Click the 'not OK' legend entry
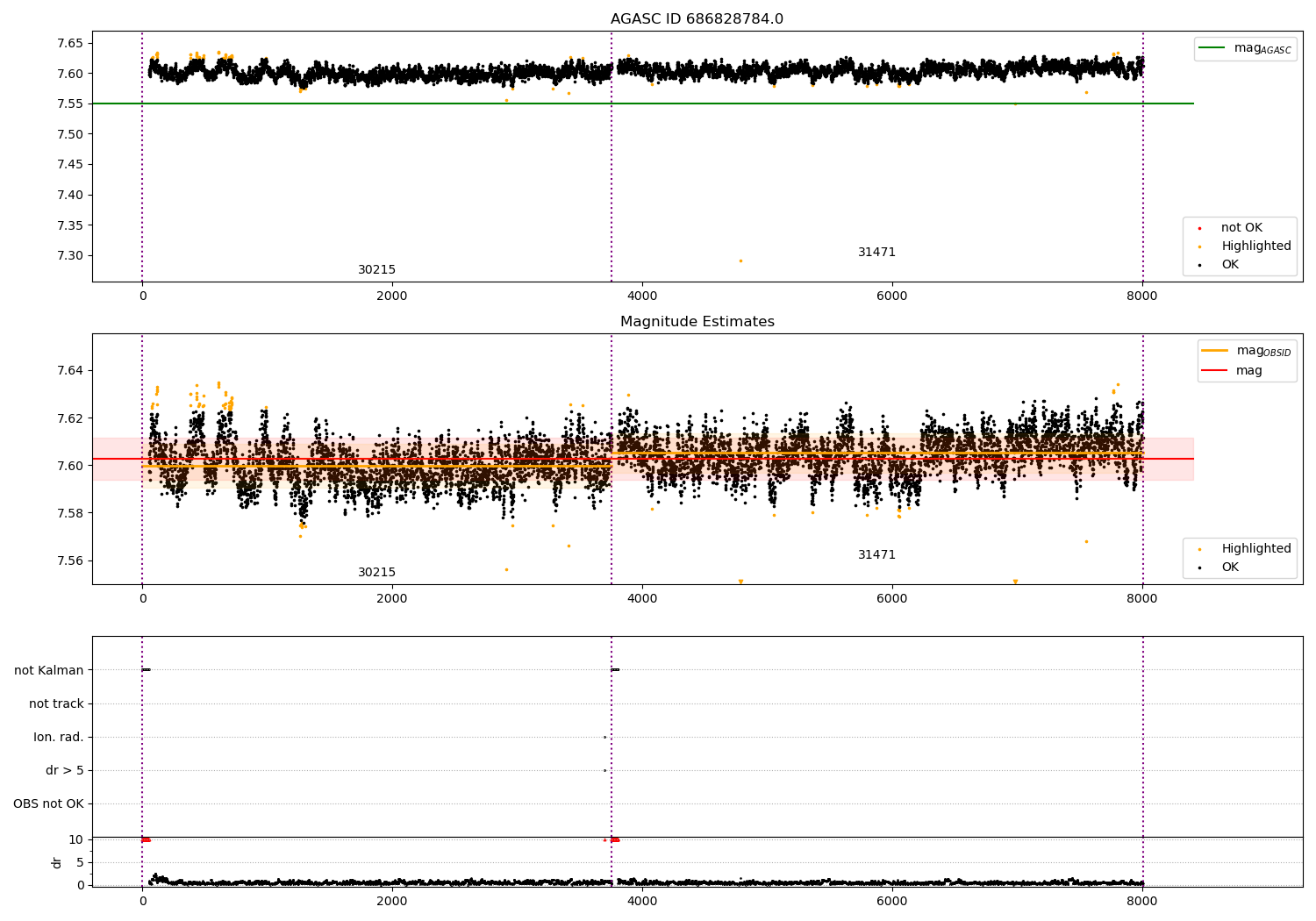The image size is (1316, 921). click(x=1240, y=227)
